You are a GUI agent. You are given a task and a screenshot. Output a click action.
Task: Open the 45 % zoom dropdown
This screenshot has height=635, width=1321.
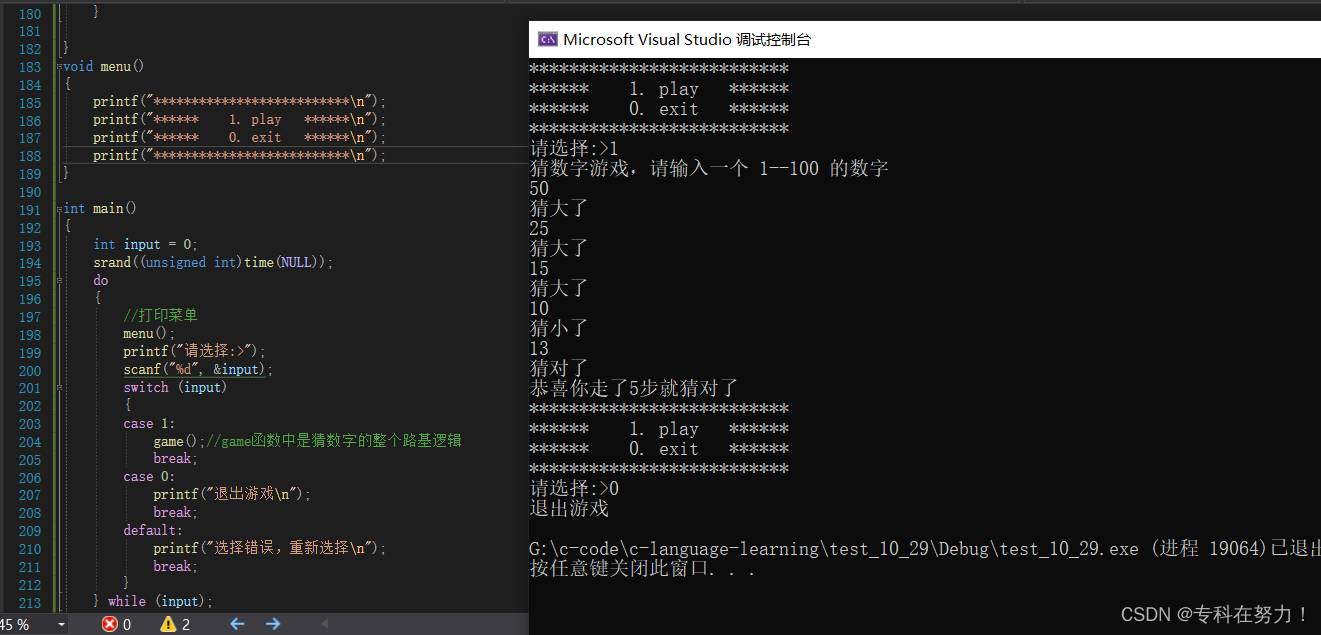pyautogui.click(x=62, y=625)
